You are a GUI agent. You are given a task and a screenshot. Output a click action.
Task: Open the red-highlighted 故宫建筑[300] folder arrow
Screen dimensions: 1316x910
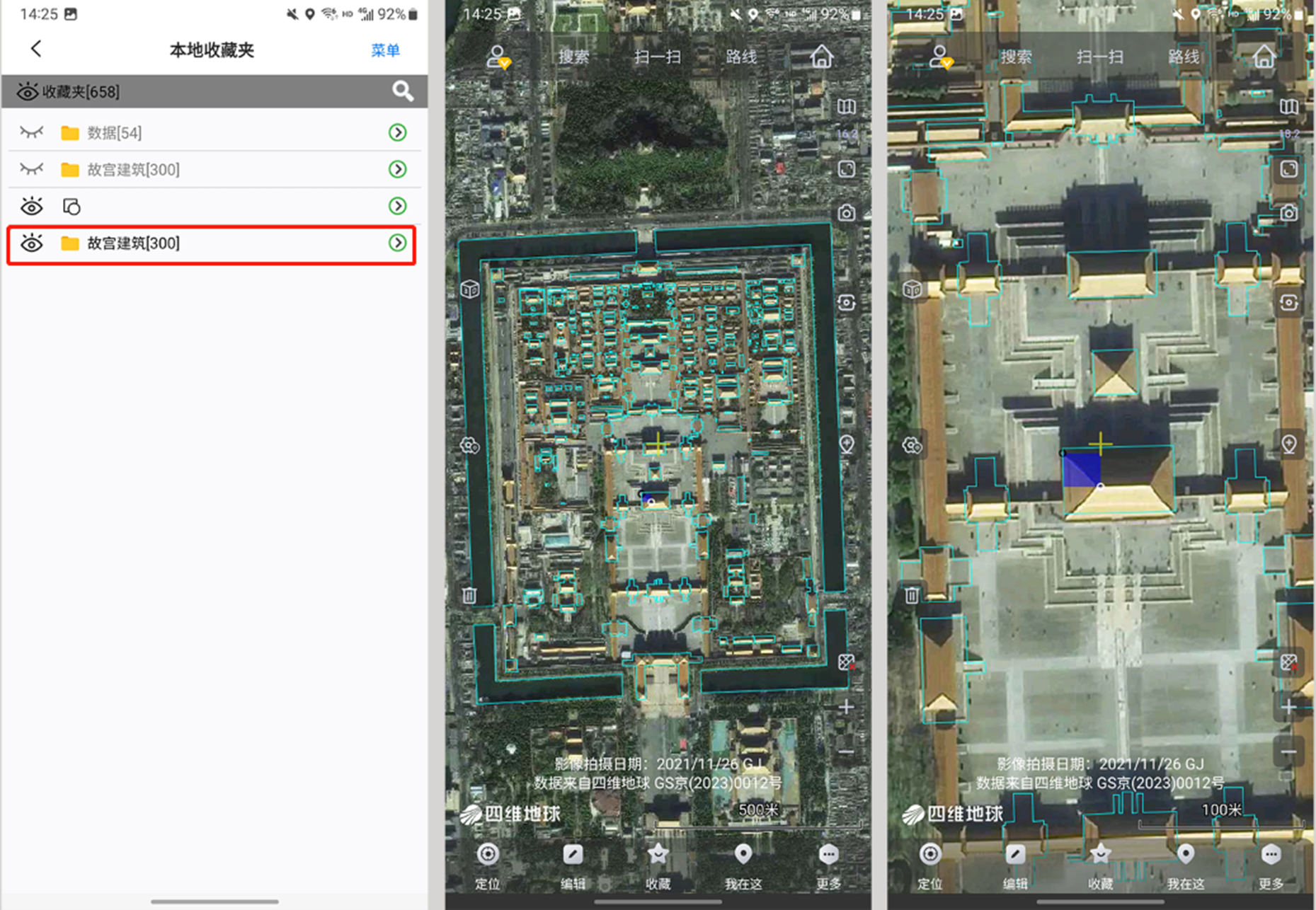pyautogui.click(x=397, y=243)
